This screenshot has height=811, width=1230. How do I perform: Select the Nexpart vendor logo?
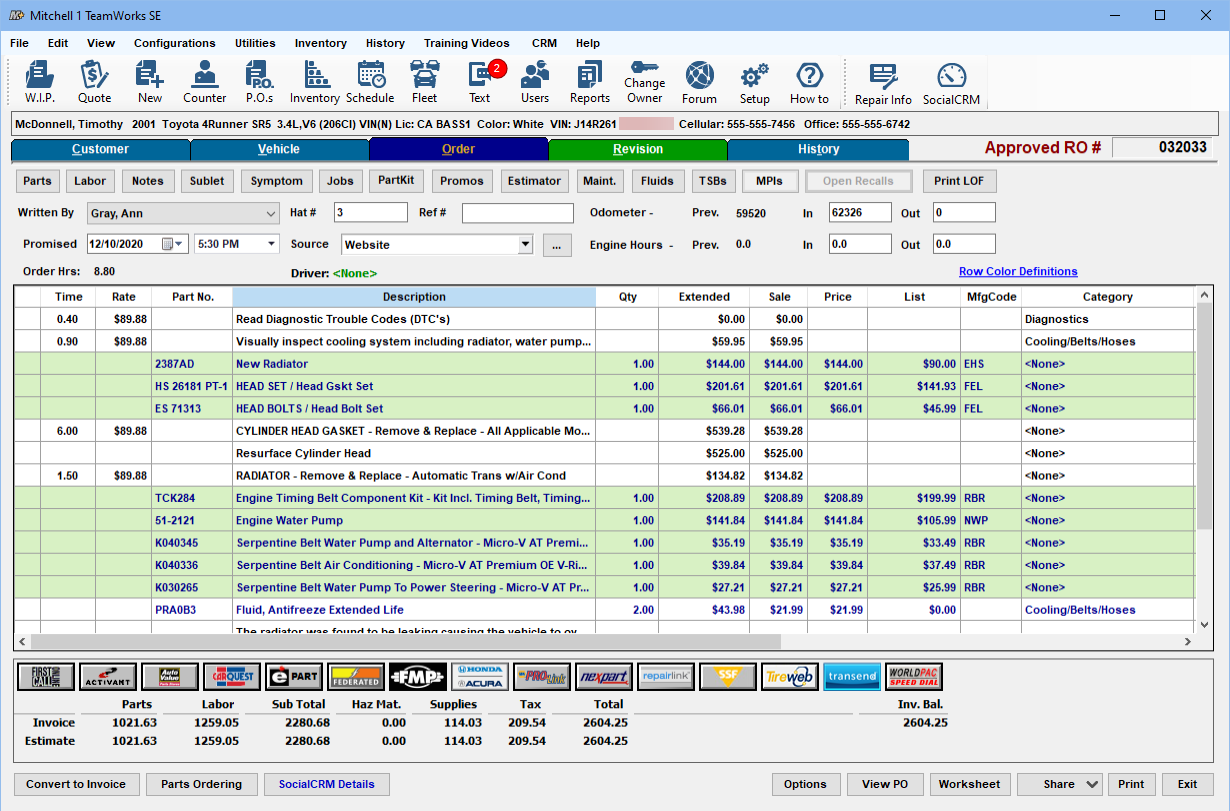tap(605, 676)
